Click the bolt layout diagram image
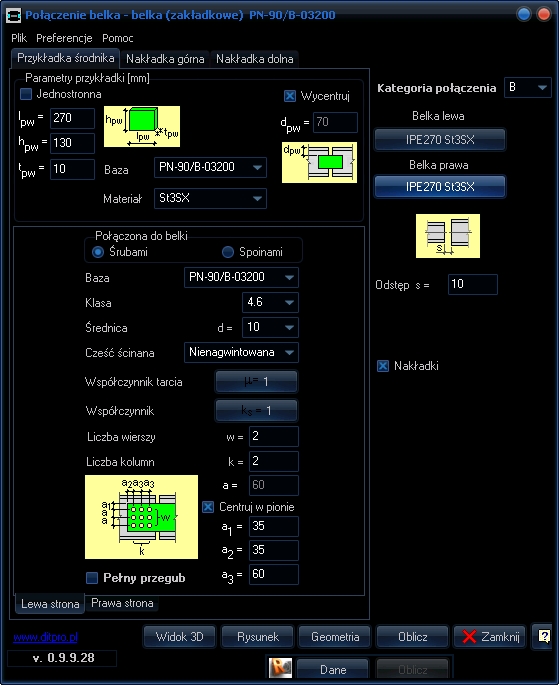This screenshot has width=559, height=685. 141,517
